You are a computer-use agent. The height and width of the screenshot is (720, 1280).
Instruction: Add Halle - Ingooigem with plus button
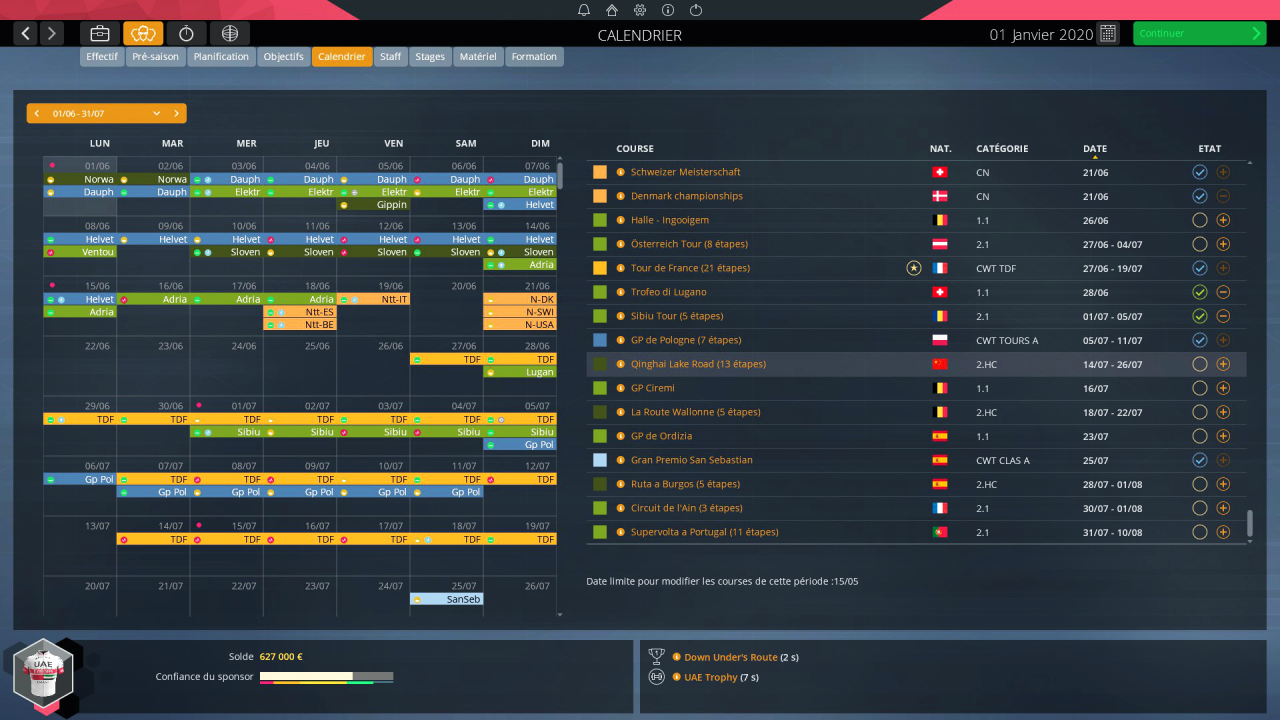[1223, 220]
